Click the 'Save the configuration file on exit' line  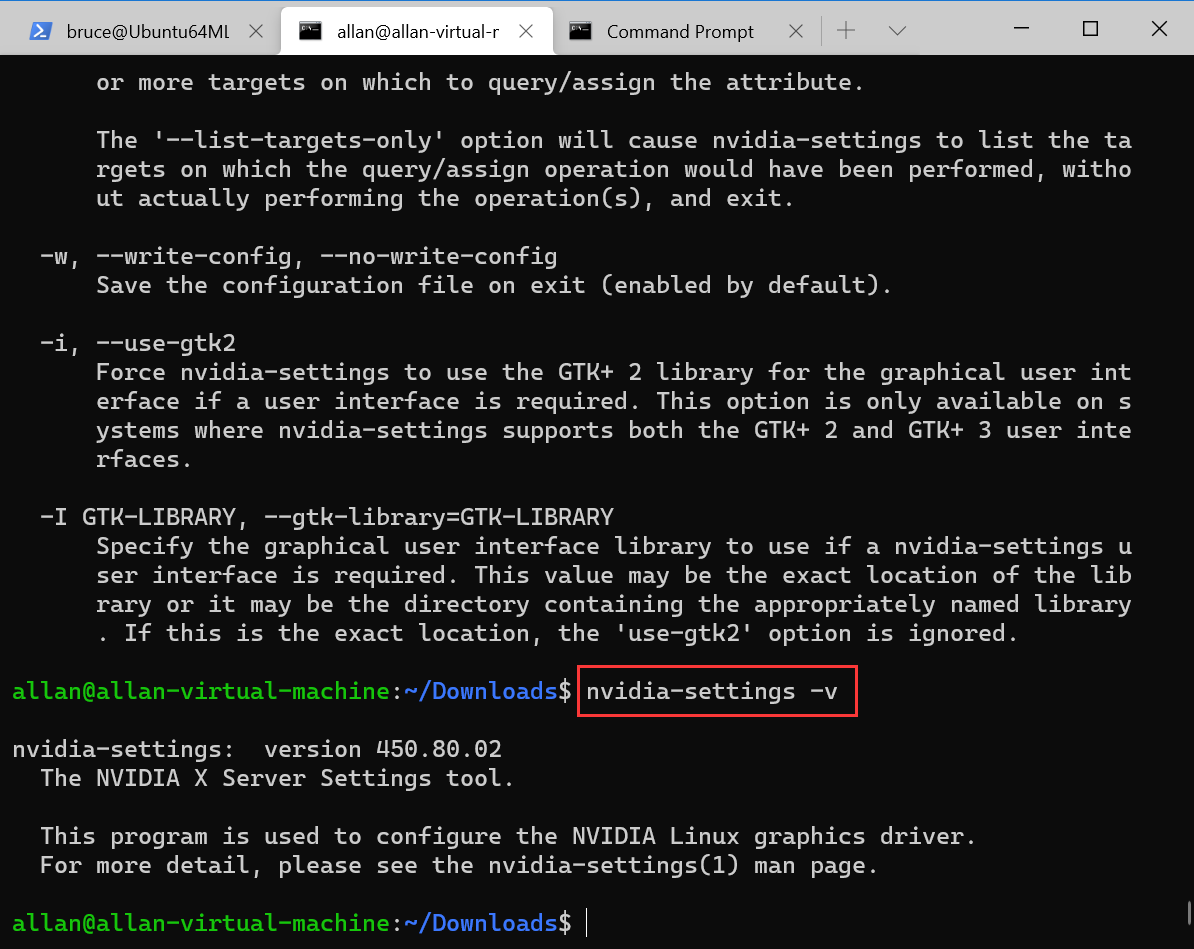(x=493, y=286)
